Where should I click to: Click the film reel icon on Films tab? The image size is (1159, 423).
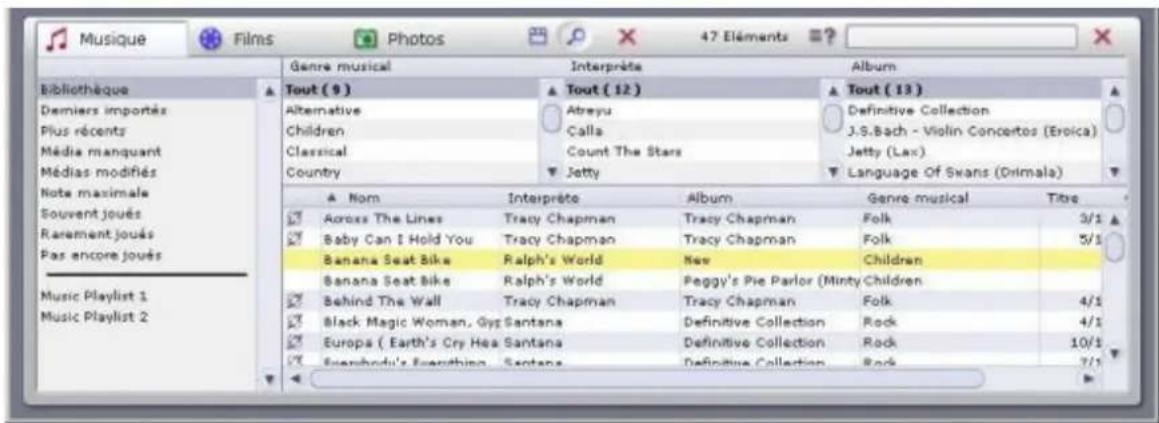coord(212,38)
